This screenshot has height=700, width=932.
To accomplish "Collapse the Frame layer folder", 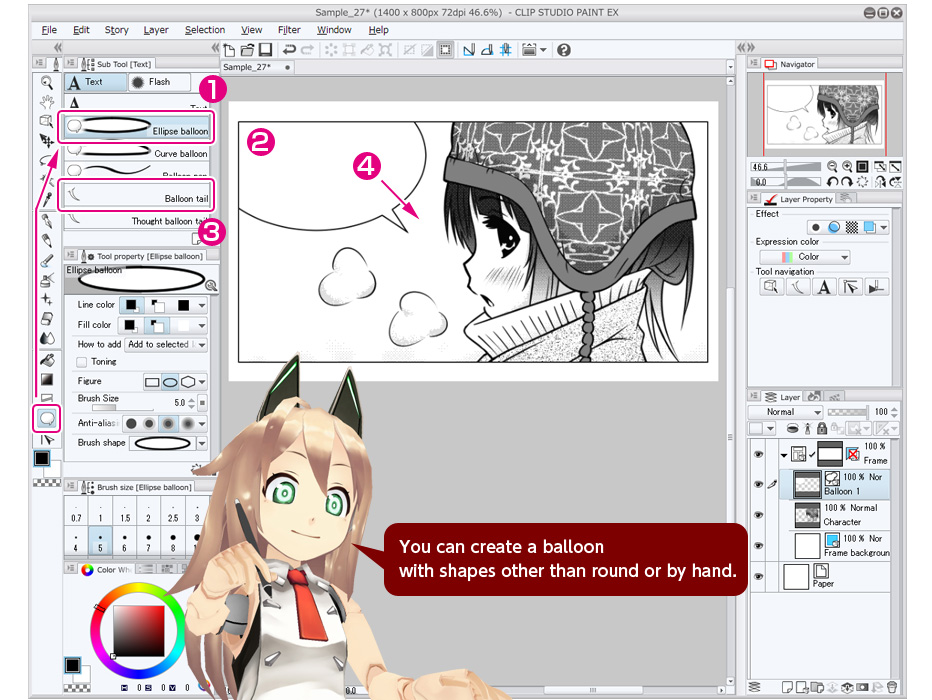I will [784, 453].
